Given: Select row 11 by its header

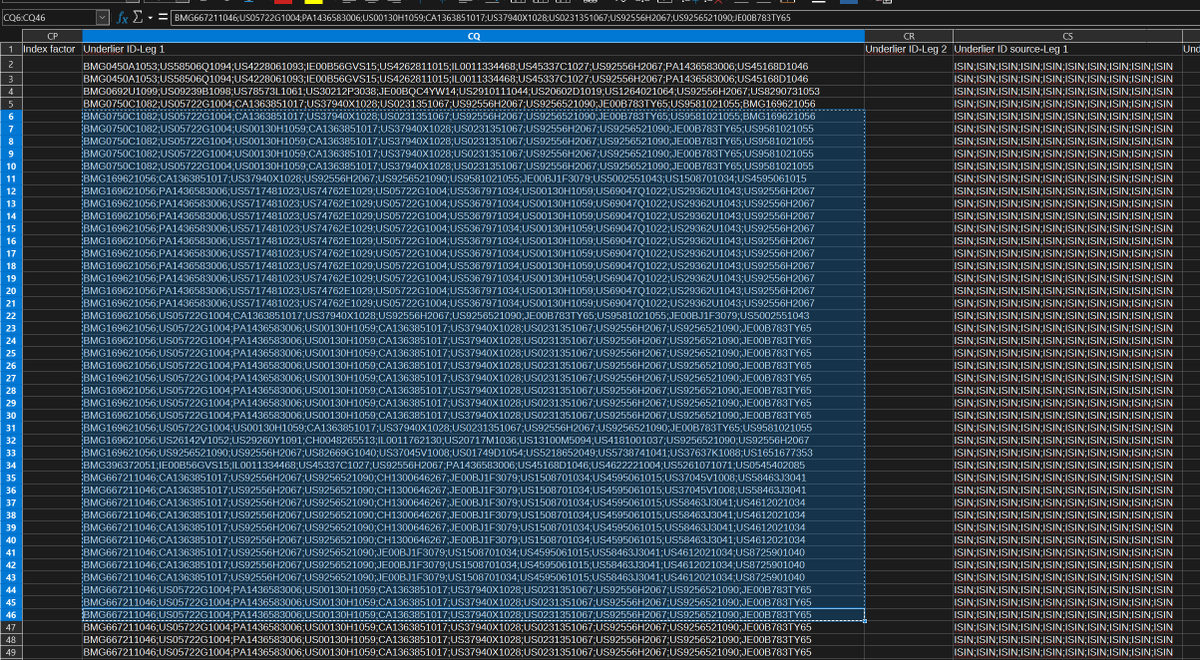Looking at the screenshot, I should coord(10,178).
